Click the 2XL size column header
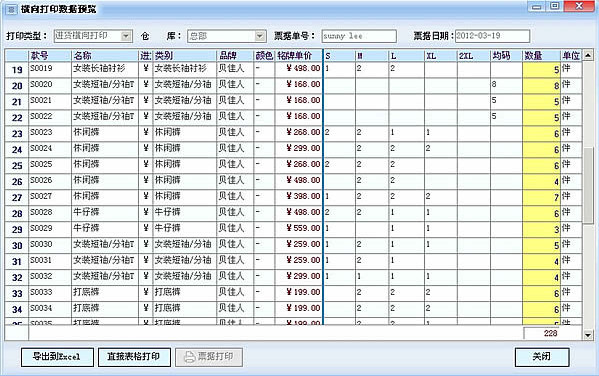 click(x=474, y=56)
